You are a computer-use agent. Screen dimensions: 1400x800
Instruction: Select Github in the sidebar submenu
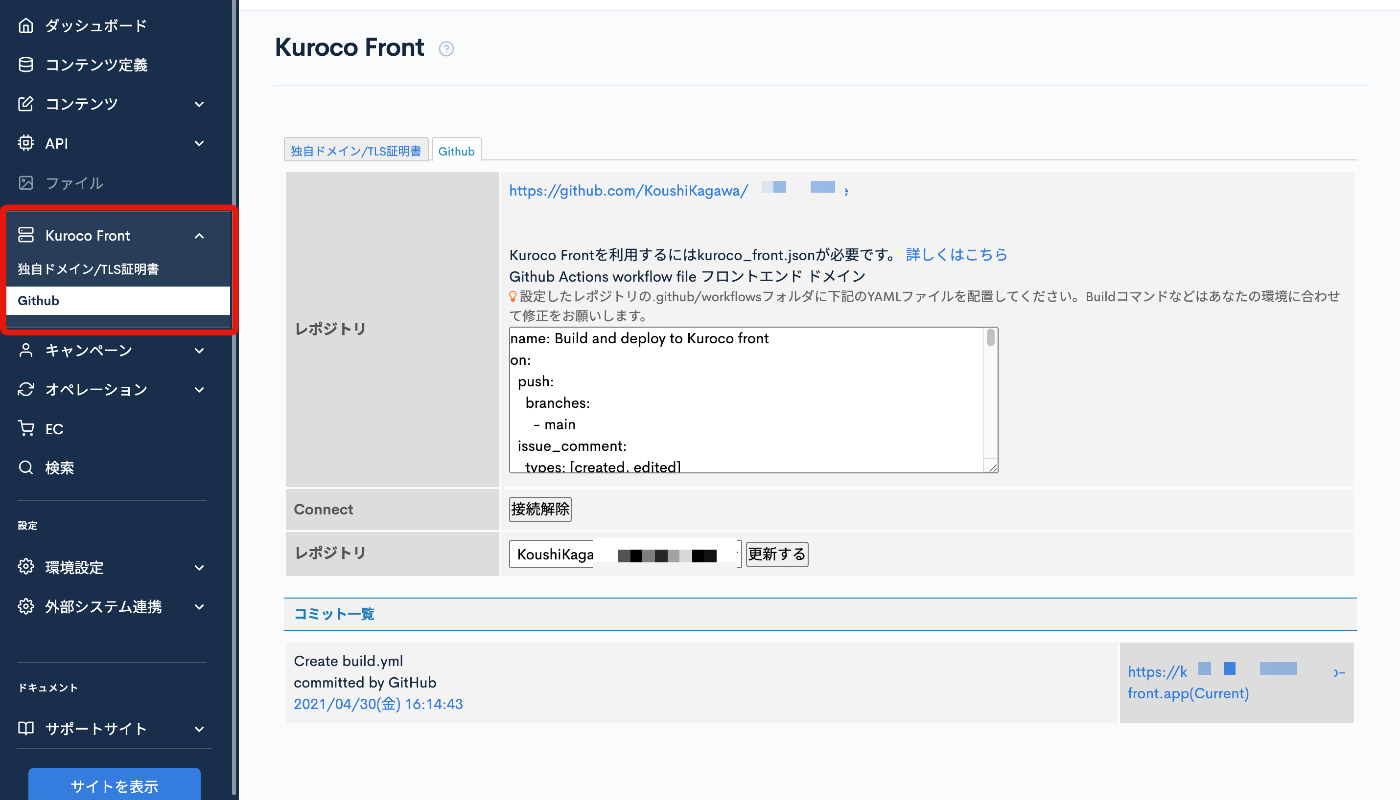(x=118, y=301)
